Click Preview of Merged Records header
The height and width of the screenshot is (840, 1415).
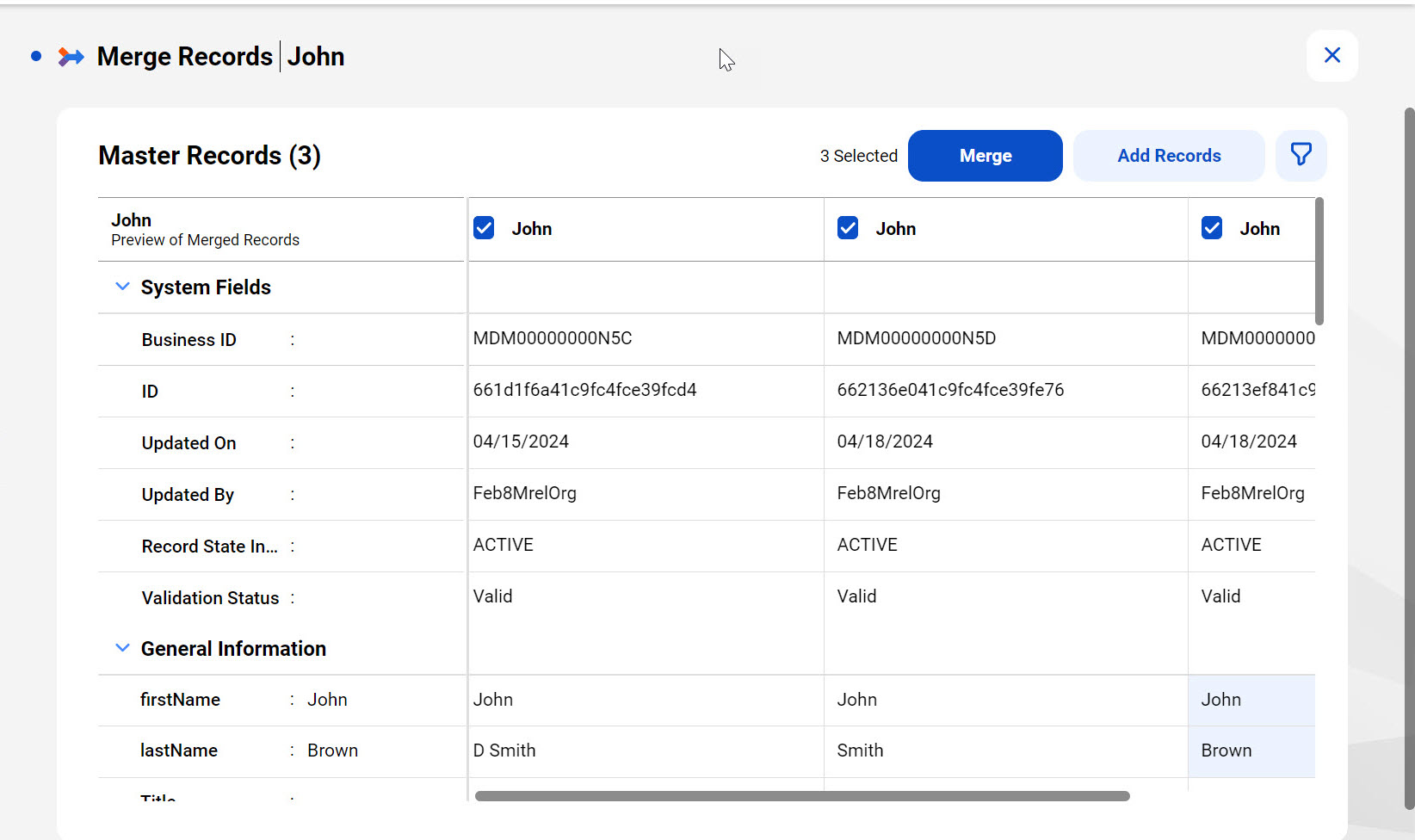pyautogui.click(x=205, y=240)
